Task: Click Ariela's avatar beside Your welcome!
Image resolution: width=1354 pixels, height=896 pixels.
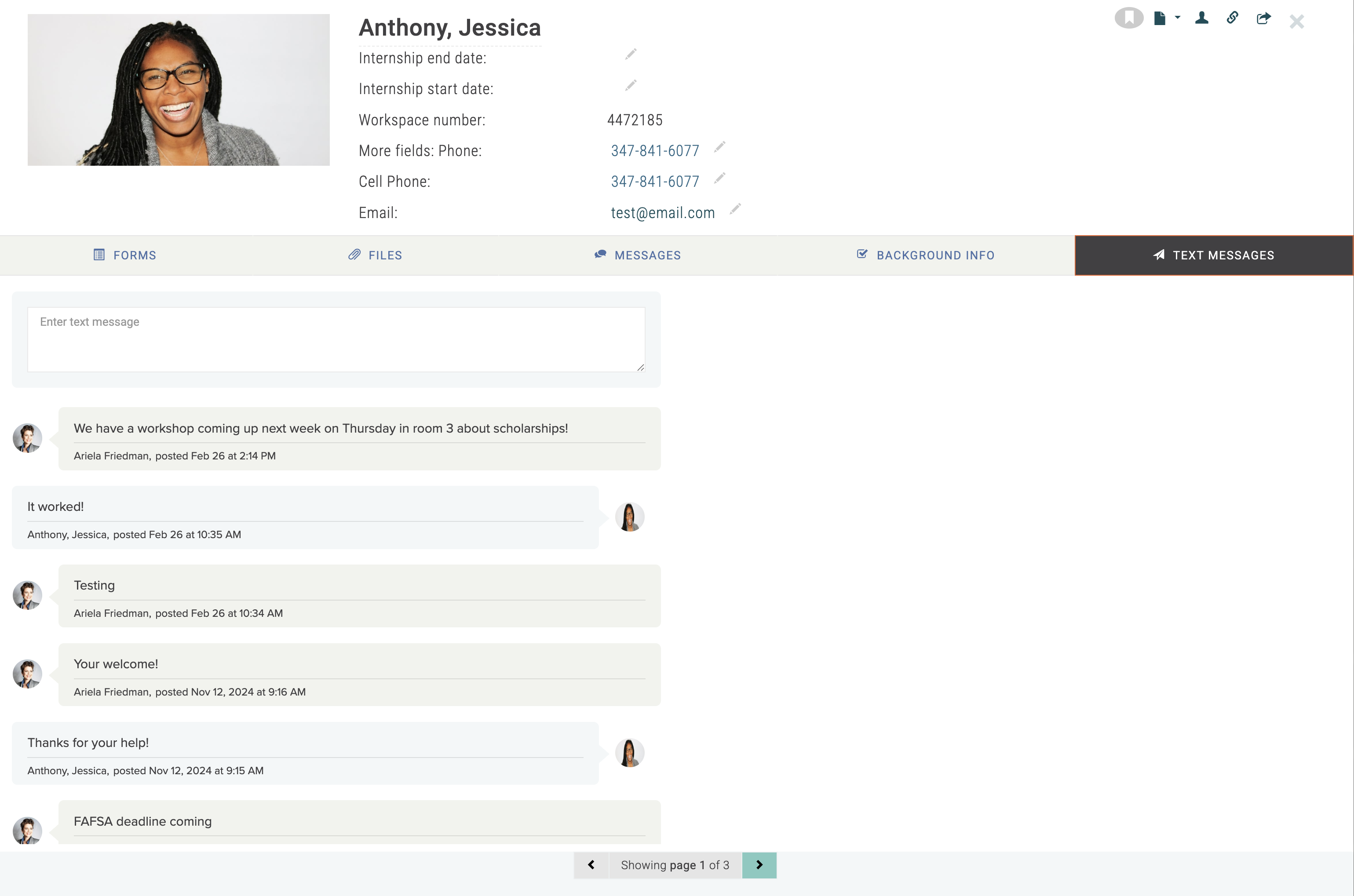Action: [27, 674]
